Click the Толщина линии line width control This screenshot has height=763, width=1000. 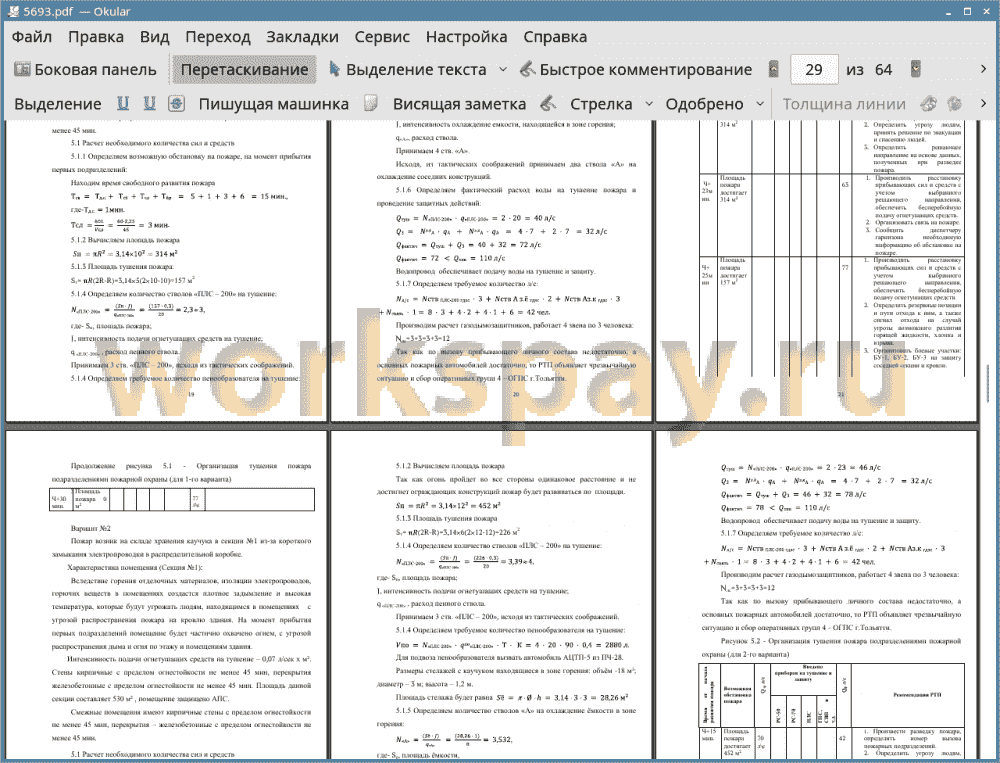(844, 104)
